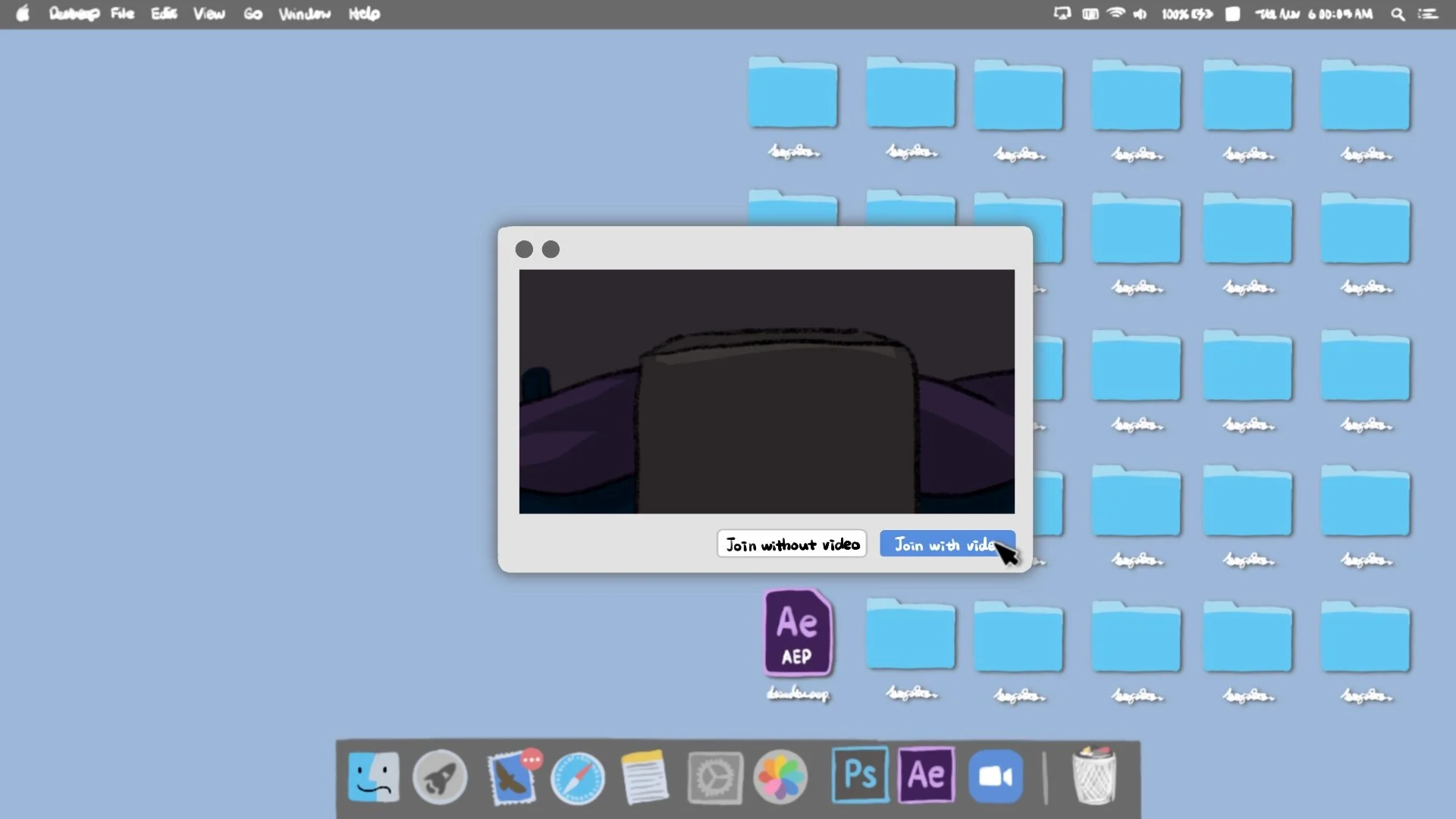This screenshot has height=819, width=1456.
Task: Open Safari compass icon in dock
Action: [578, 778]
